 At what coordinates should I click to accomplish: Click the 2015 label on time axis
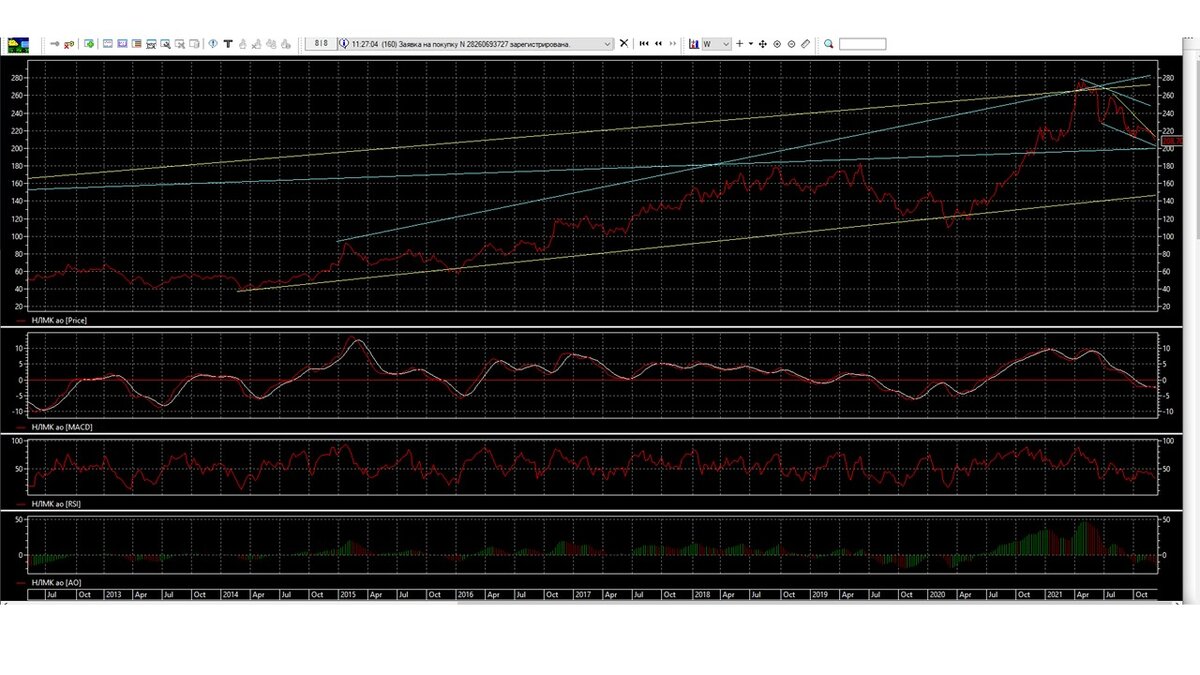pos(348,594)
